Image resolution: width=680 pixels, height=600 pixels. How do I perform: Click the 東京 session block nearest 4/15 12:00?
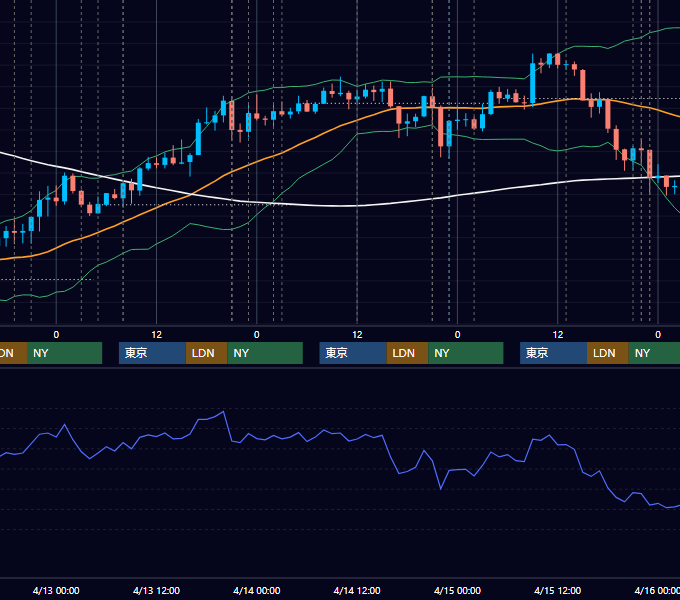pyautogui.click(x=553, y=353)
